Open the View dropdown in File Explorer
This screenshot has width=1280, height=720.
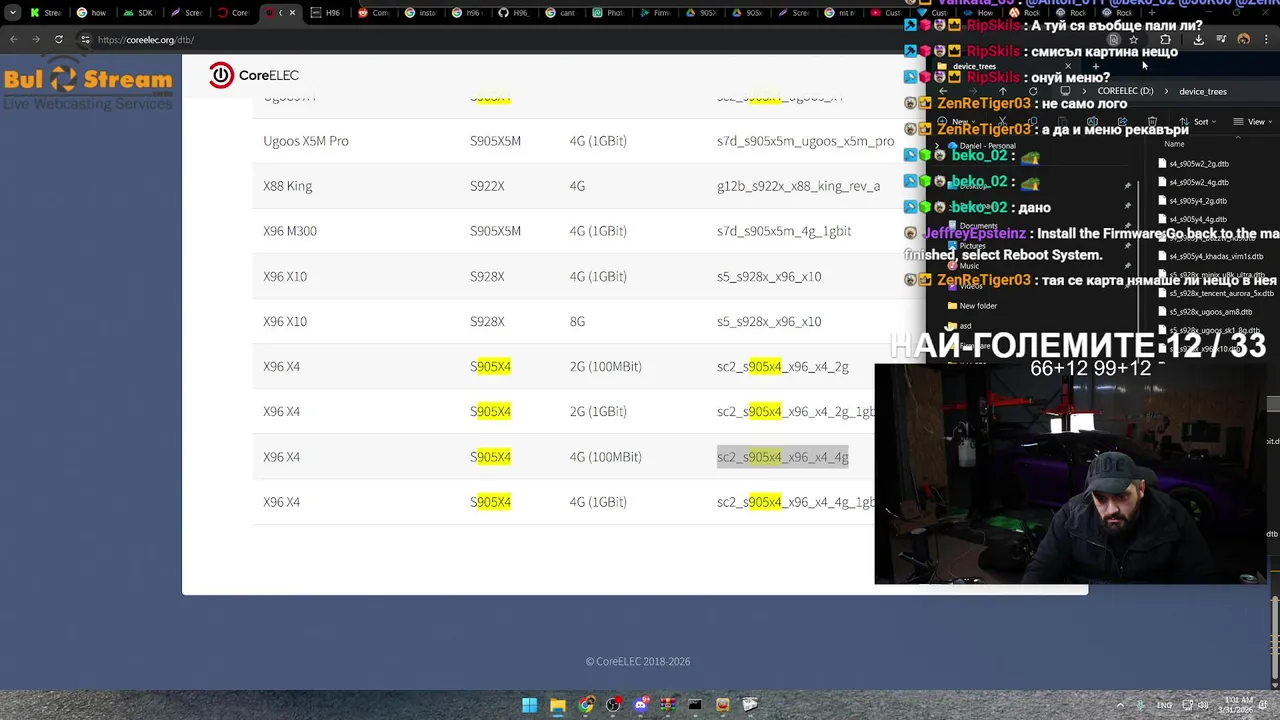1251,122
